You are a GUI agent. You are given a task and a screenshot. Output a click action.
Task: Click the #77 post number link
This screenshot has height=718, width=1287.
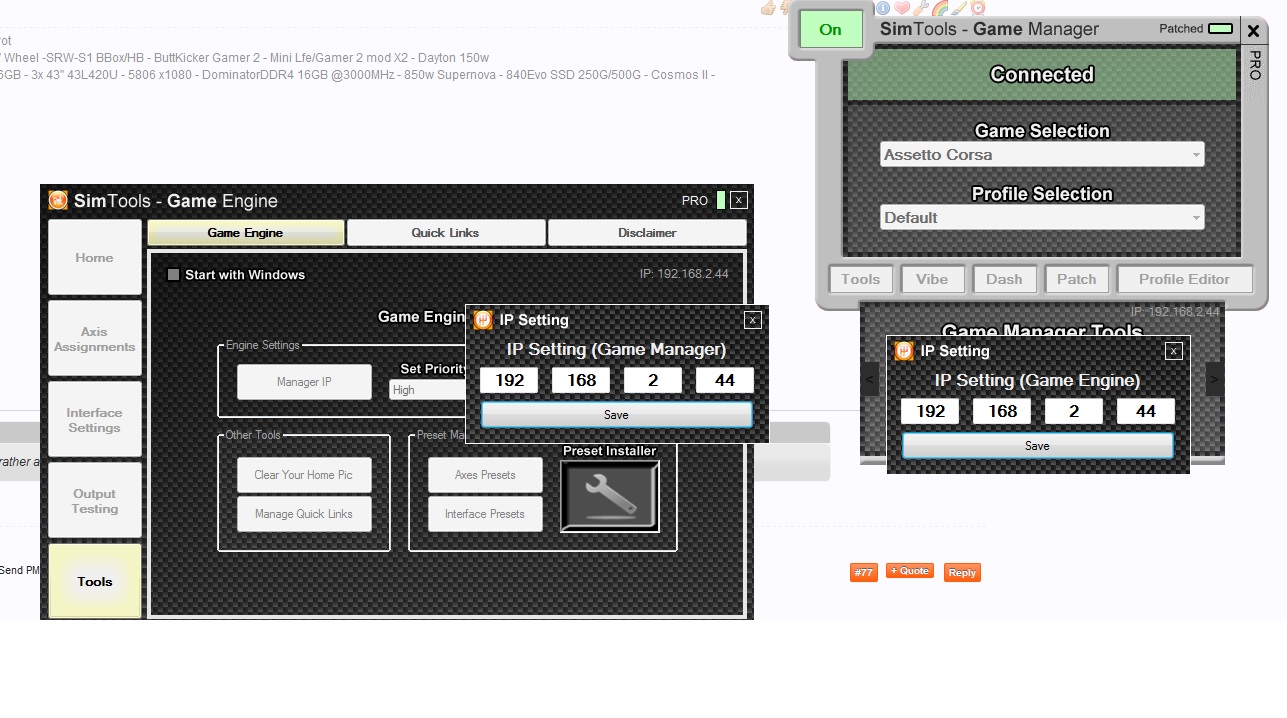pyautogui.click(x=863, y=573)
